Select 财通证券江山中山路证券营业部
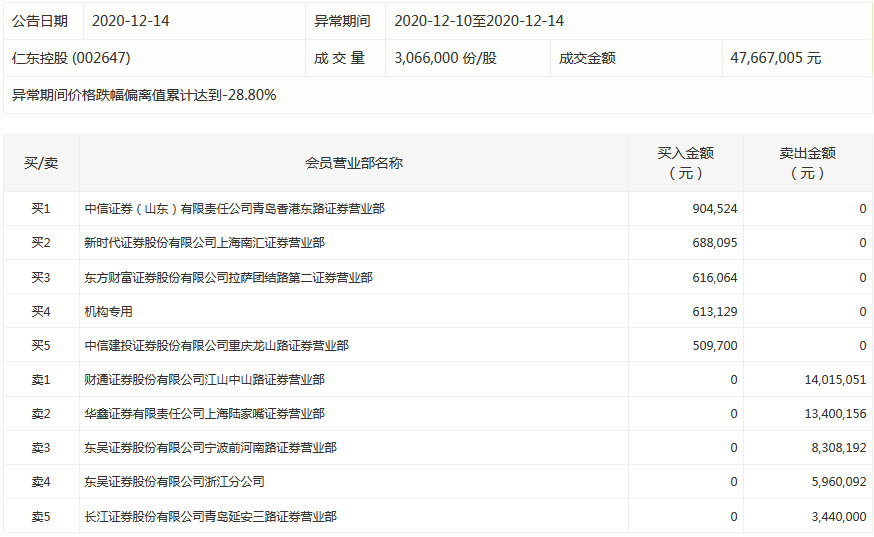 click(204, 379)
